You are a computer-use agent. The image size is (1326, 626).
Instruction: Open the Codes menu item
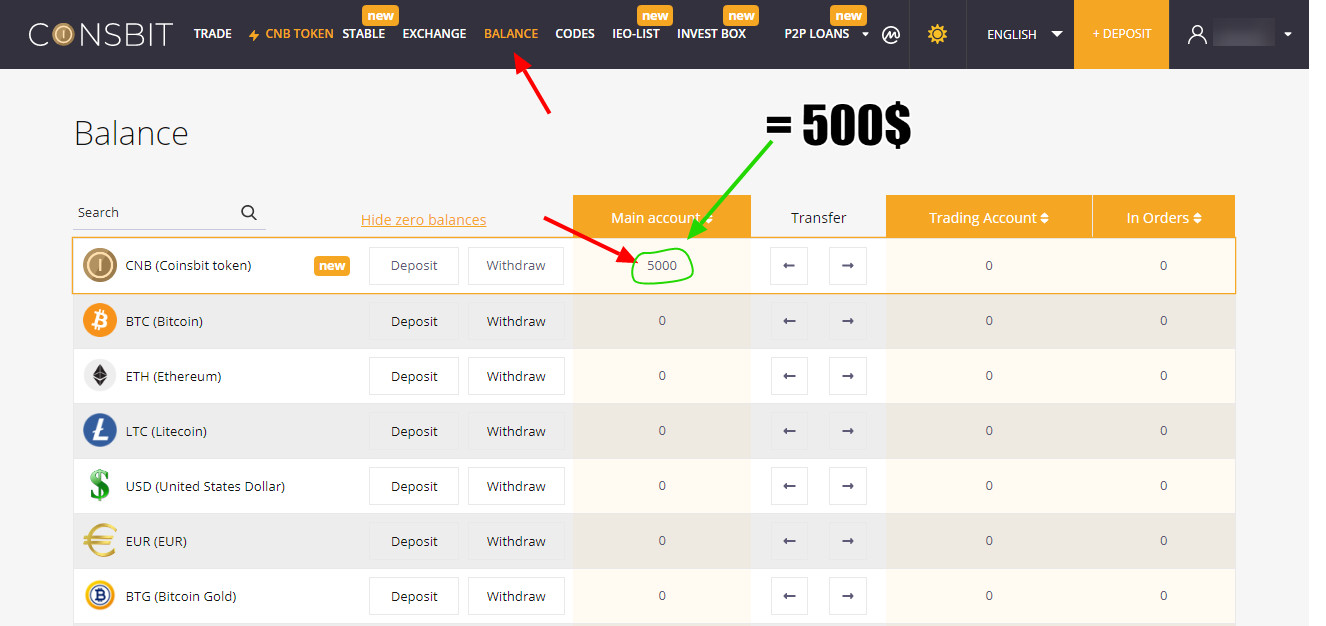click(575, 34)
